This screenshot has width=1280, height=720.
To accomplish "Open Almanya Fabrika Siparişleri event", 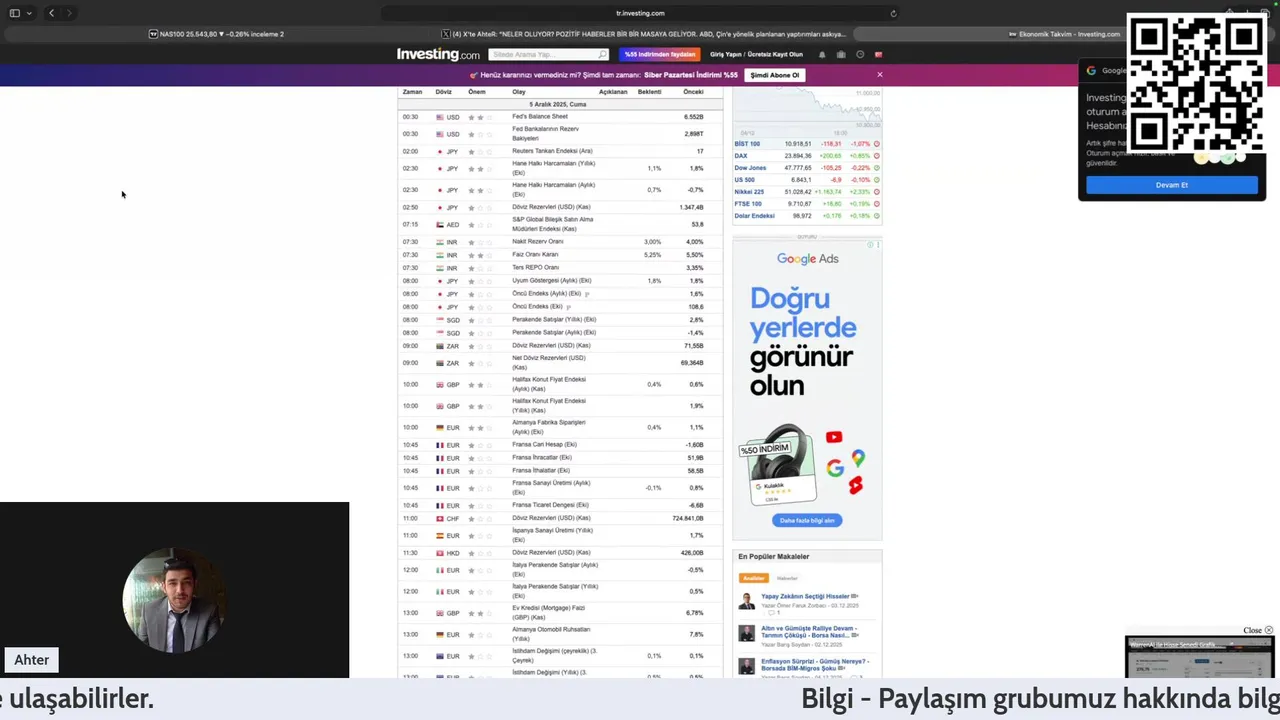I will (549, 427).
